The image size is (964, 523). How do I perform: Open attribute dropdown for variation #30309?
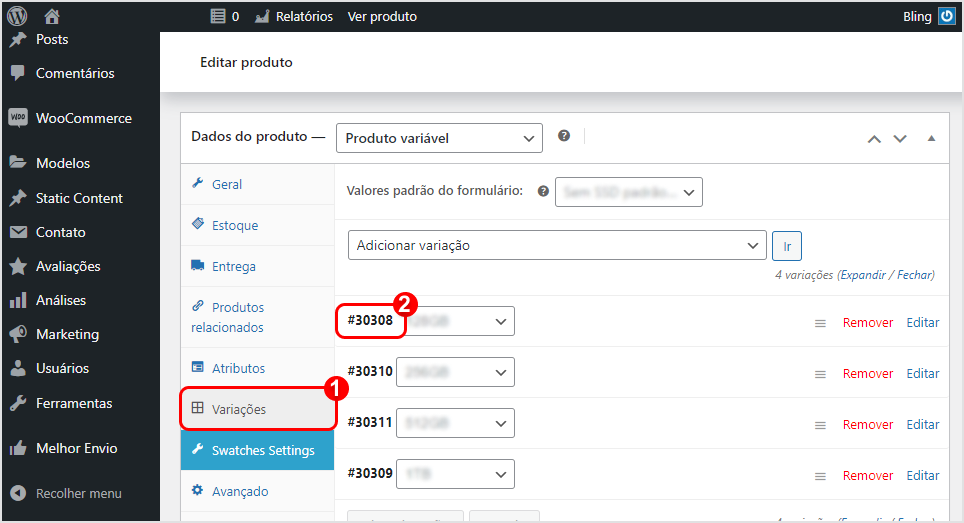[455, 474]
